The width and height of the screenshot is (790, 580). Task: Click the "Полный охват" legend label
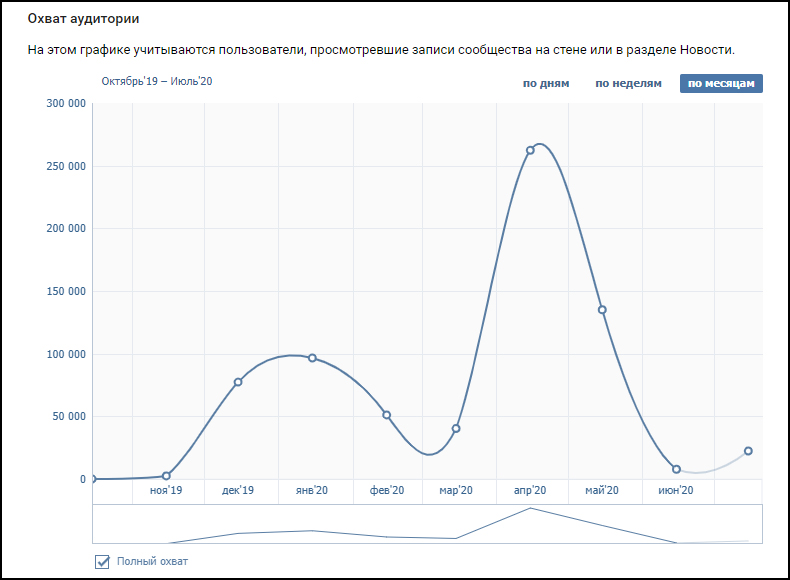[x=152, y=561]
